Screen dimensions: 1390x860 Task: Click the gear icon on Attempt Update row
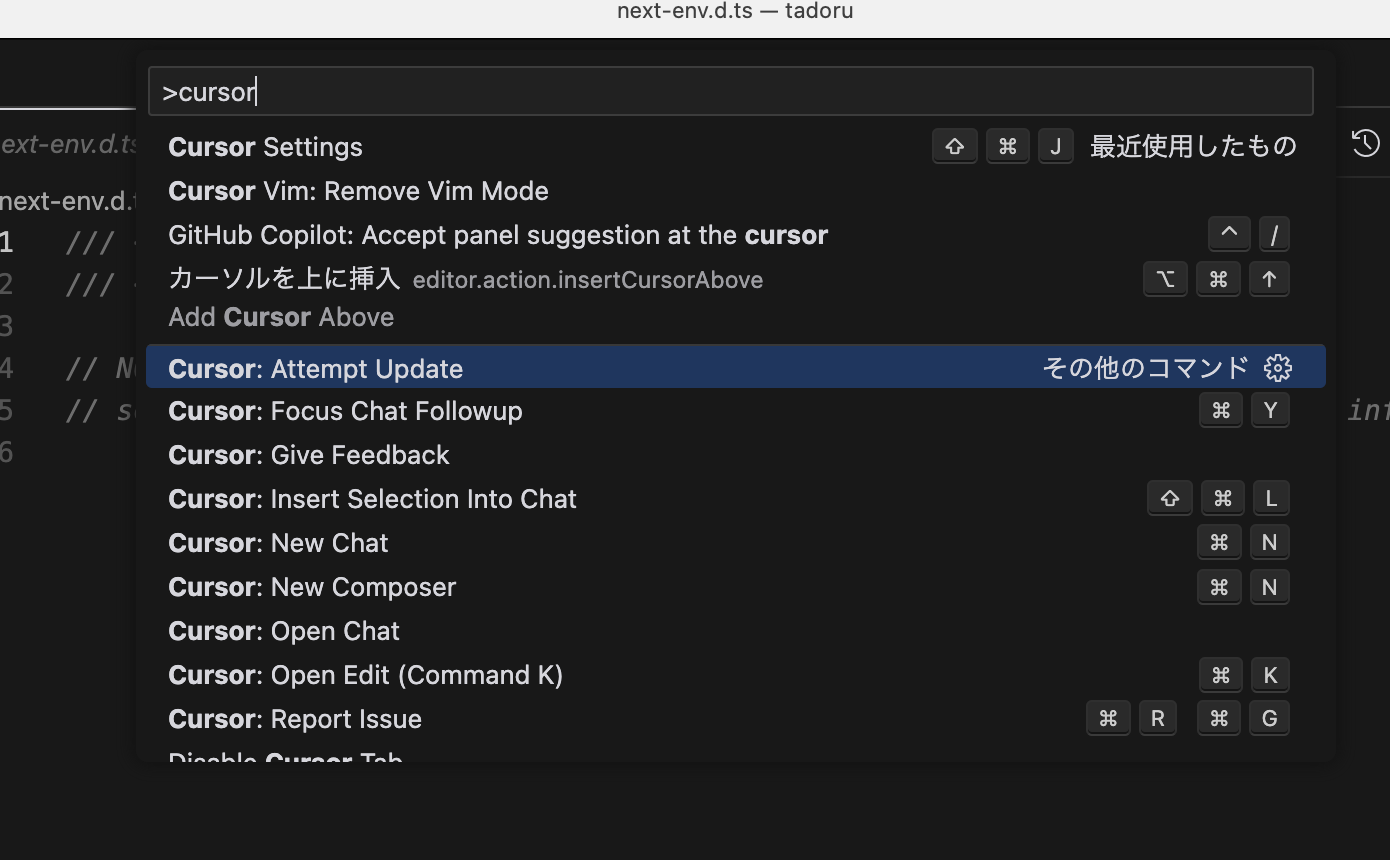point(1278,368)
